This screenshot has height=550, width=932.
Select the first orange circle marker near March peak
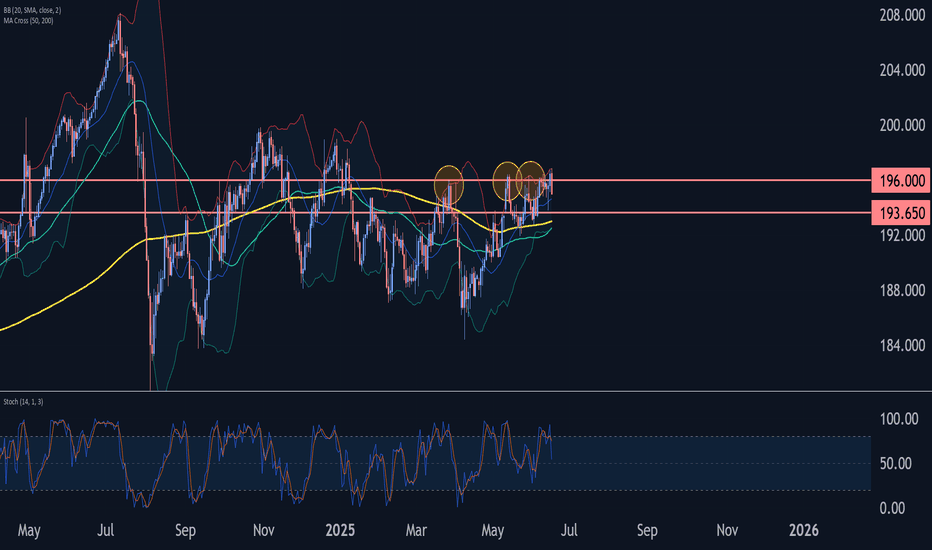(449, 186)
